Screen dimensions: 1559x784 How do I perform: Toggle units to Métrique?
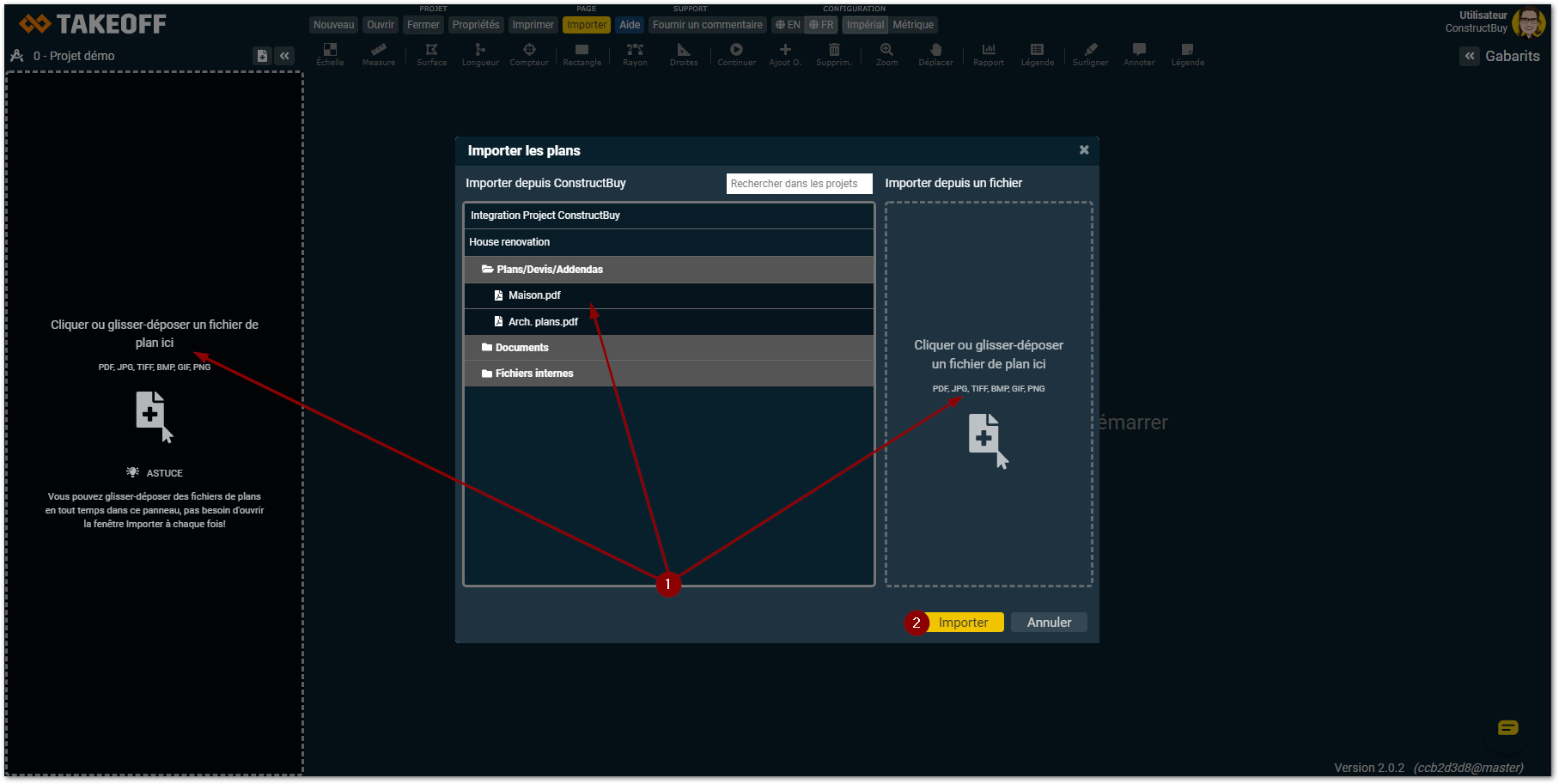[912, 25]
